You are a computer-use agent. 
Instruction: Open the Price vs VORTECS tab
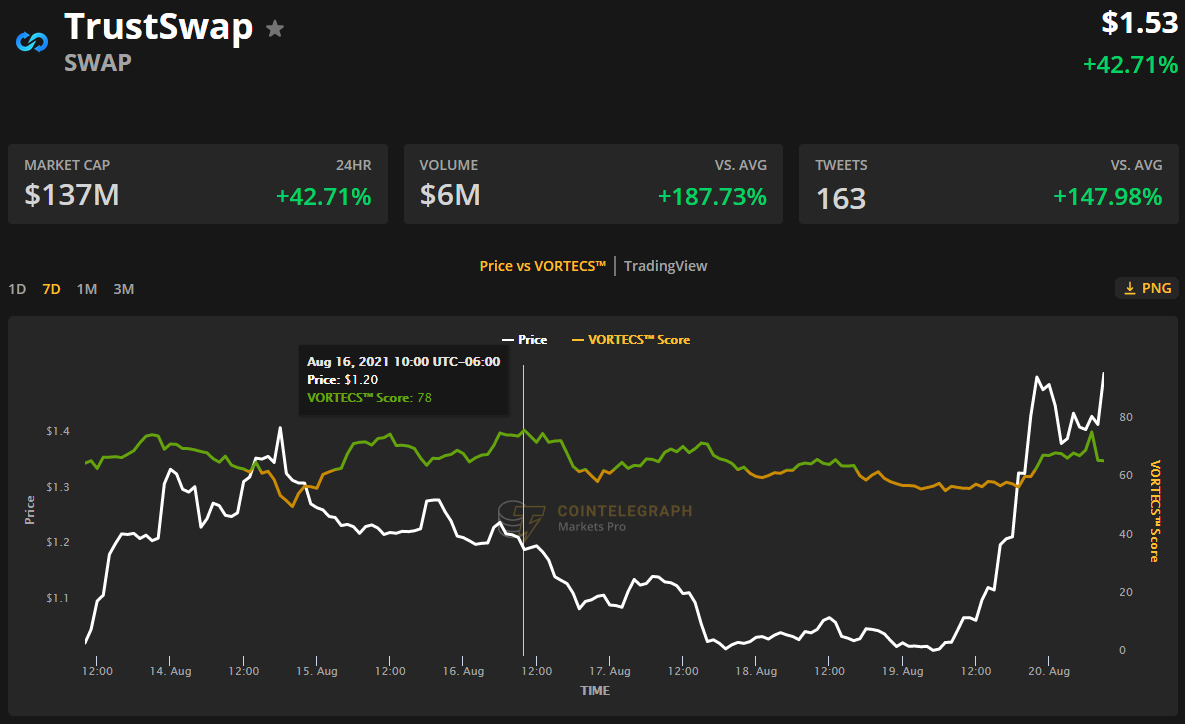click(542, 266)
